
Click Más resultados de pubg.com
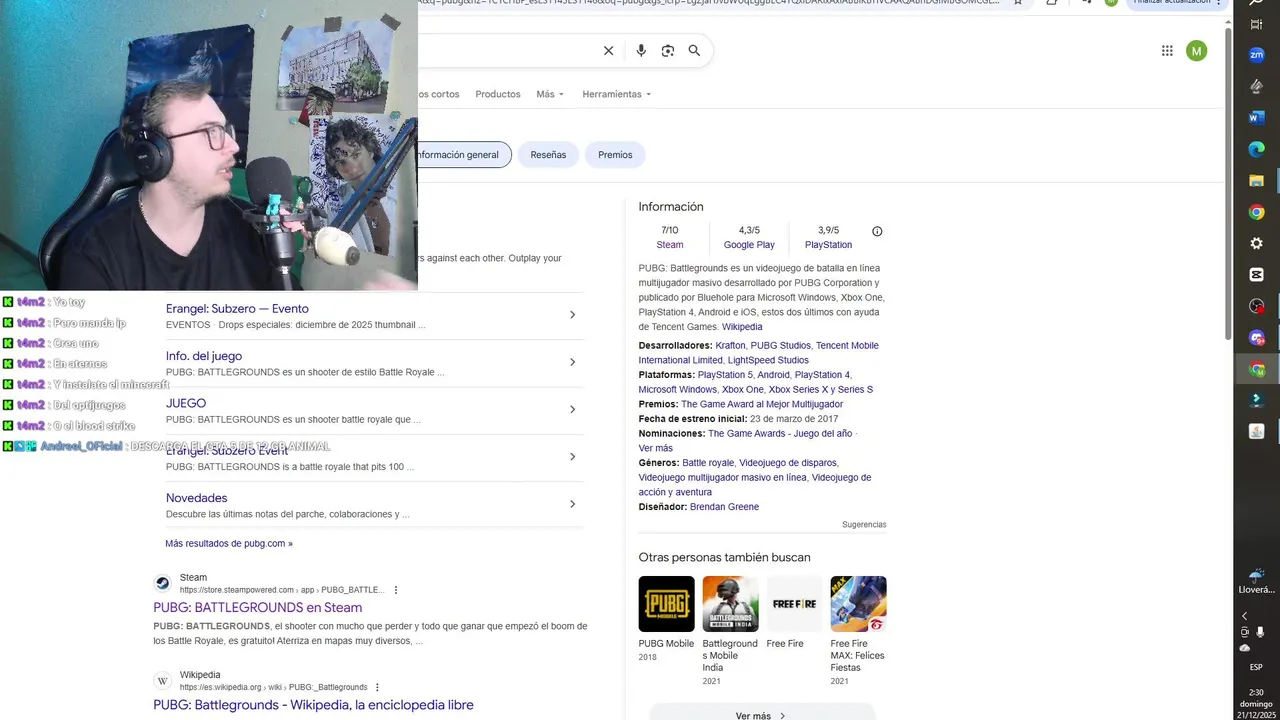[x=229, y=544]
